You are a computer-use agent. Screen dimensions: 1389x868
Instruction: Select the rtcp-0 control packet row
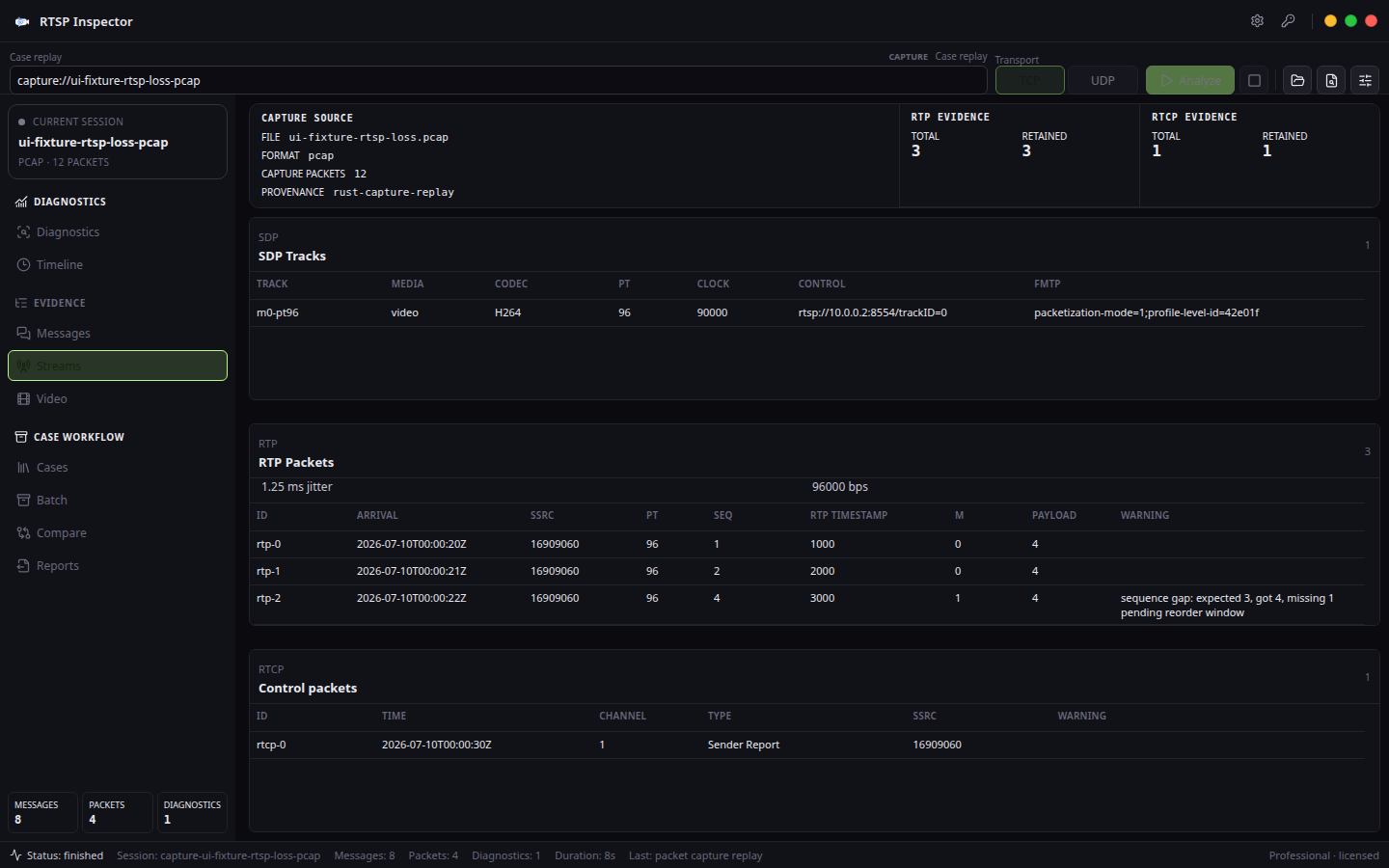(x=808, y=745)
